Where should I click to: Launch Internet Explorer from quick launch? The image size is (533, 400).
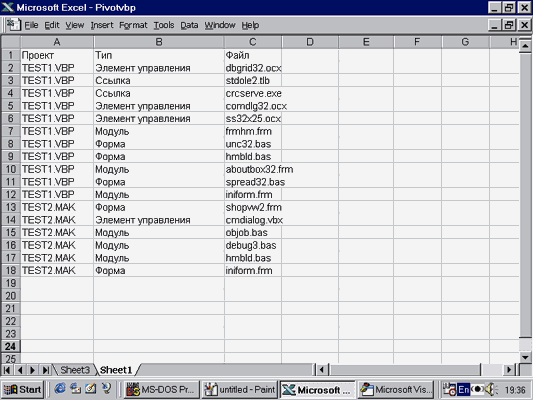pyautogui.click(x=60, y=388)
